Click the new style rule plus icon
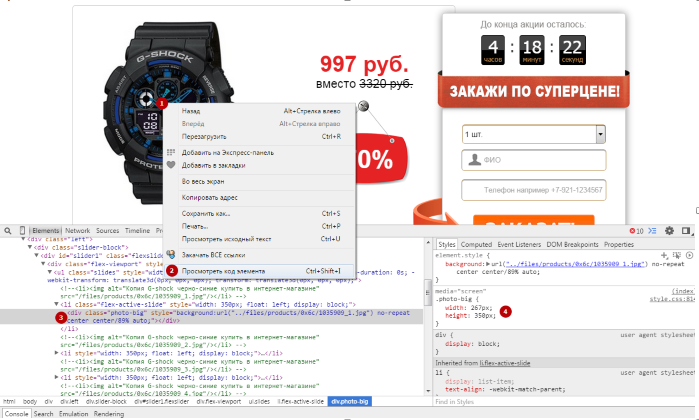The image size is (699, 420). click(663, 256)
